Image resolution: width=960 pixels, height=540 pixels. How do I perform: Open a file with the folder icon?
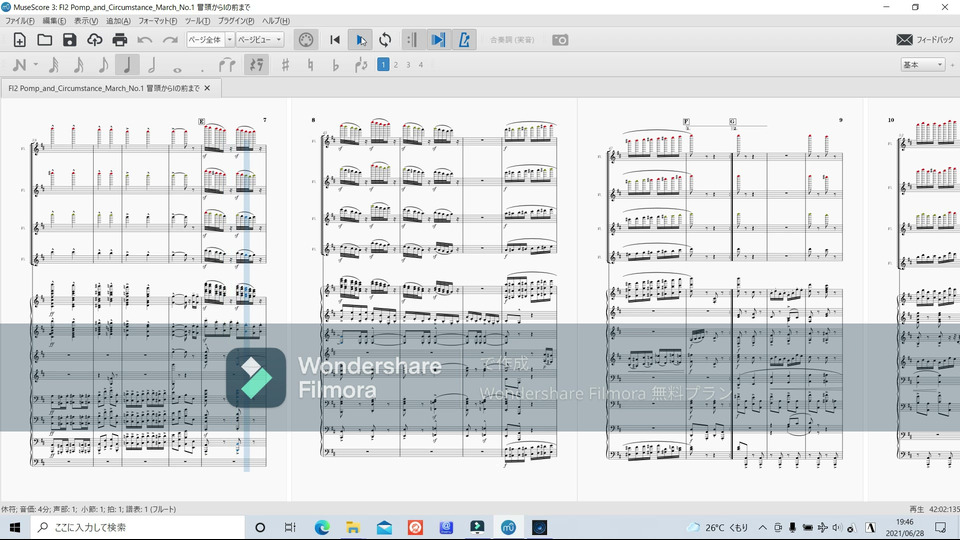(44, 40)
